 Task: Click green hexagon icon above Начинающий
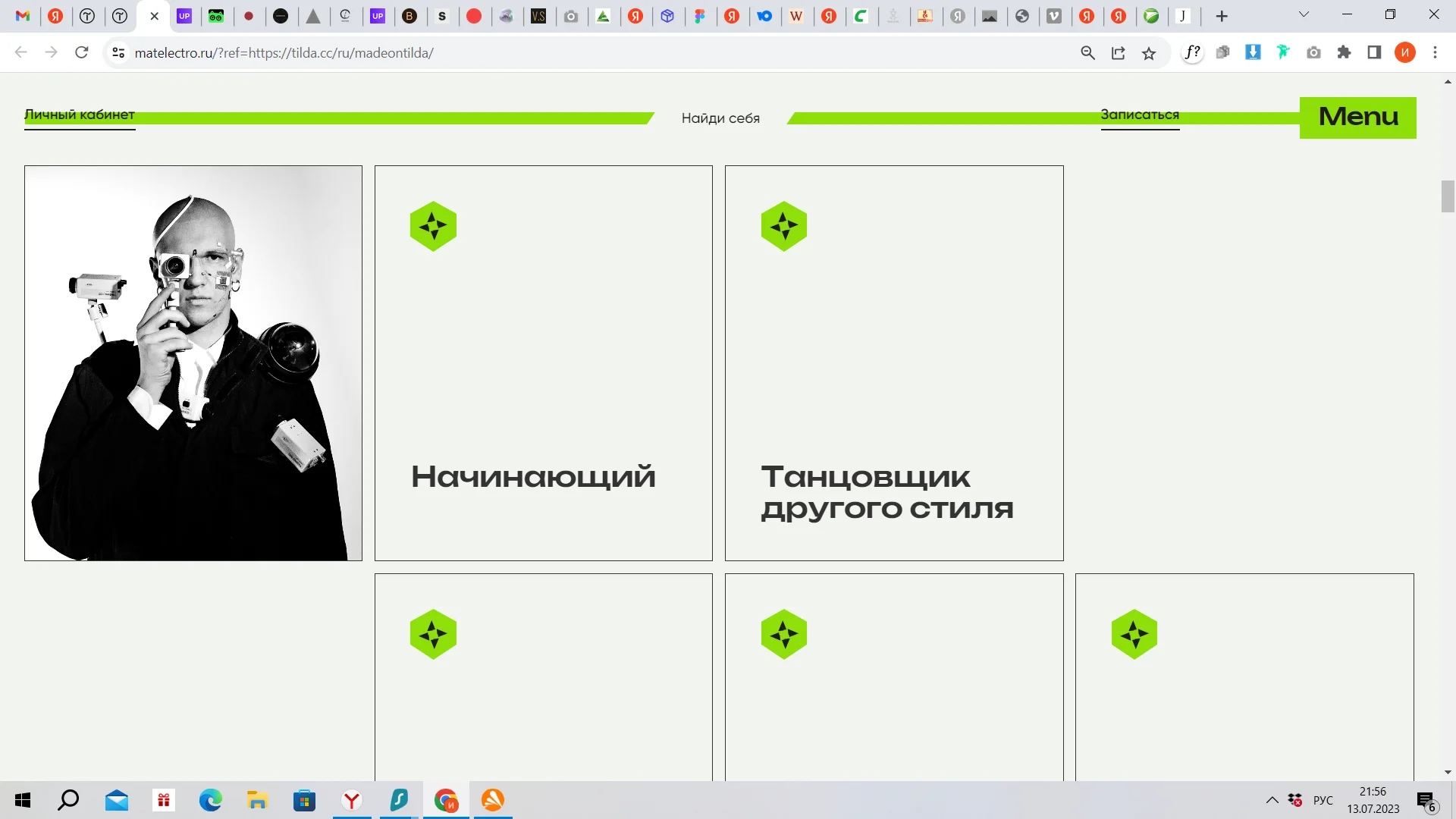click(x=433, y=226)
